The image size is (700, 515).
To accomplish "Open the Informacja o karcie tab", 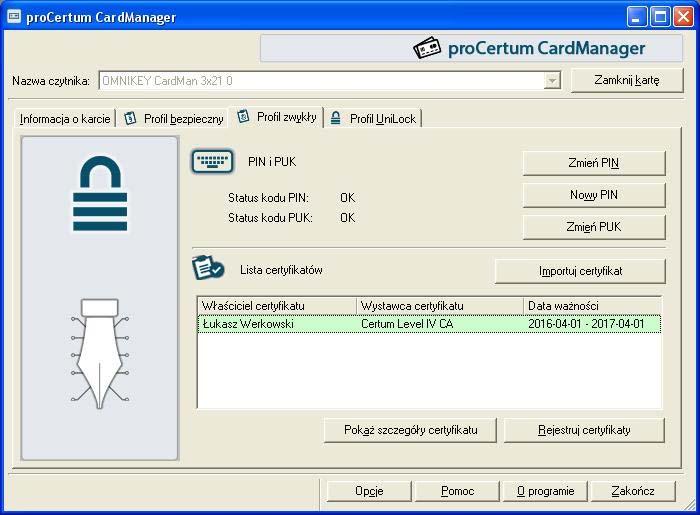I will click(x=65, y=119).
